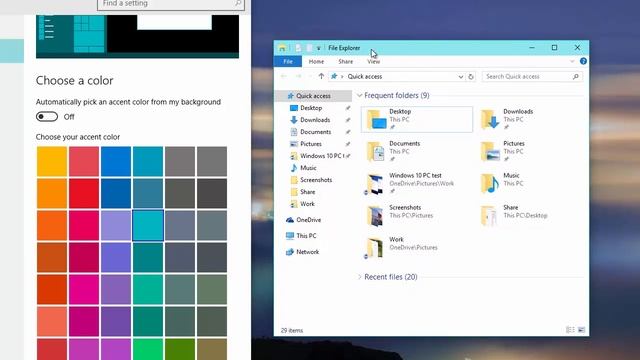Click the This PC monitor icon in sidebar
The image size is (640, 360).
pyautogui.click(x=290, y=236)
